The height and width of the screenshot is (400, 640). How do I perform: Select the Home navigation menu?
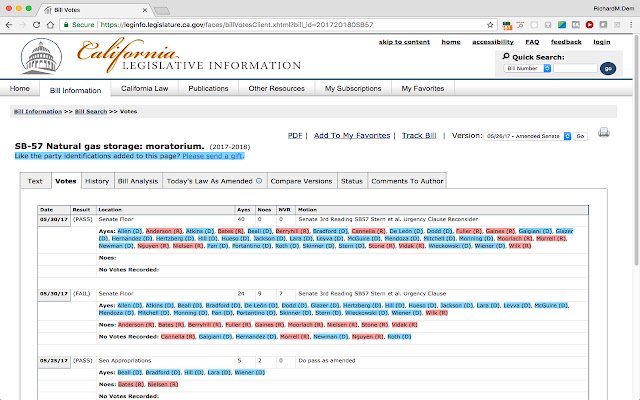pyautogui.click(x=20, y=89)
